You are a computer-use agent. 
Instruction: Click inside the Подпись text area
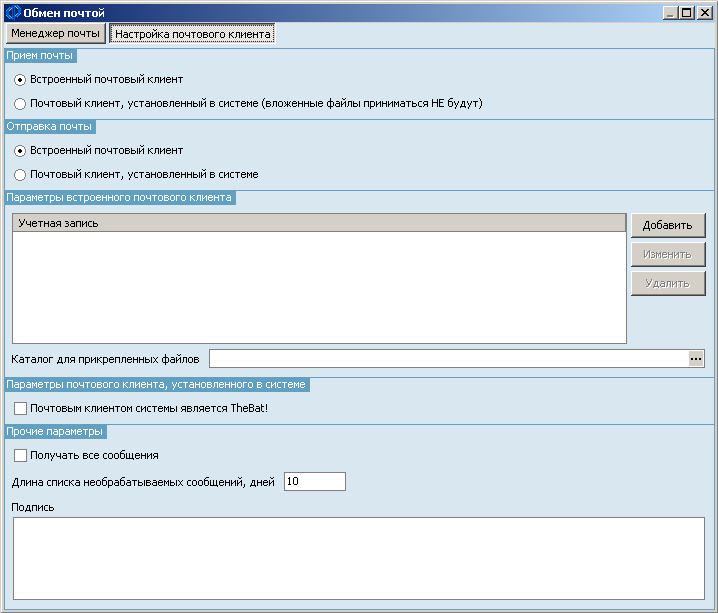pyautogui.click(x=359, y=559)
